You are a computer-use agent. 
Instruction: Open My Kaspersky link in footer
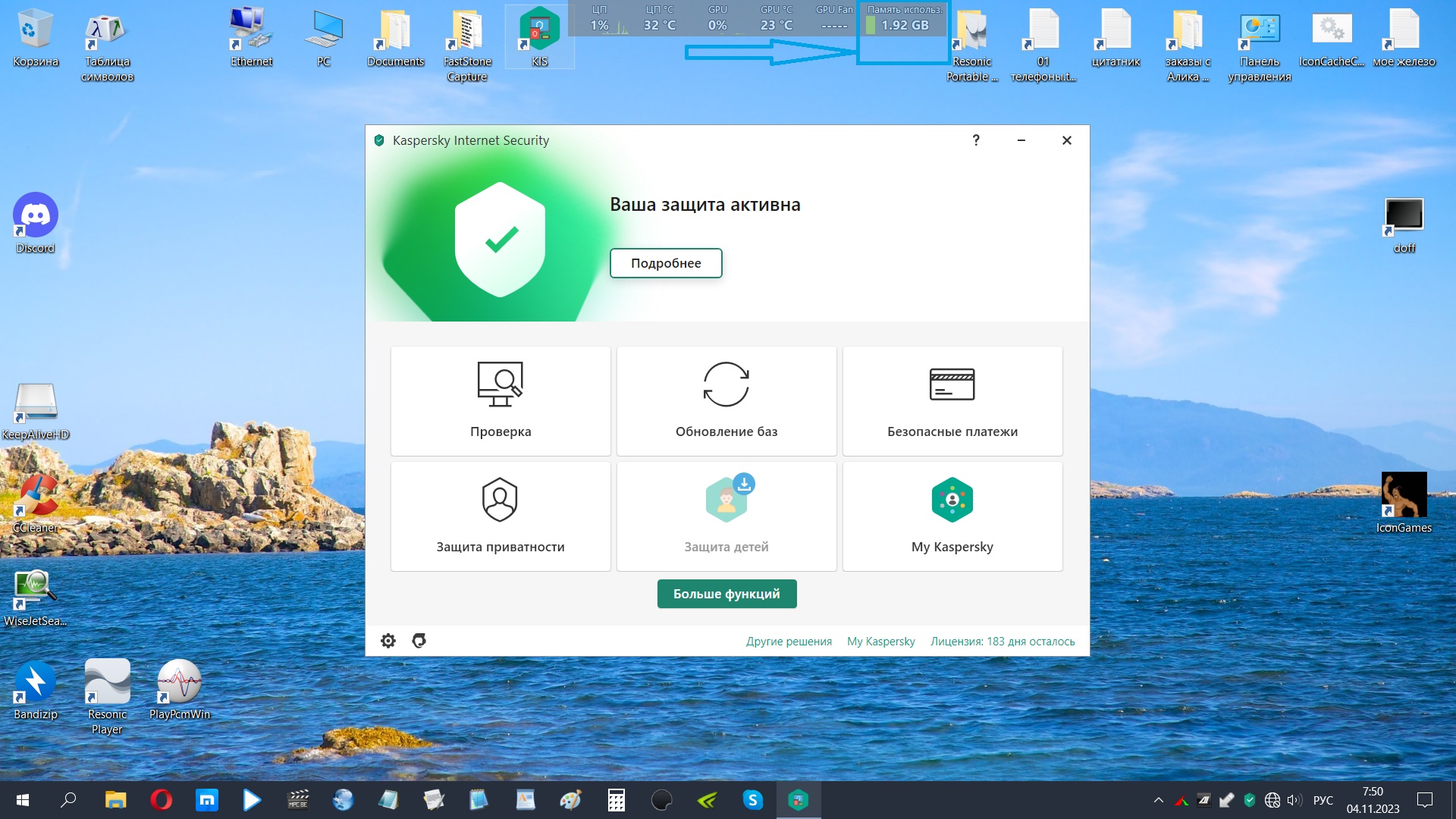[x=880, y=642]
